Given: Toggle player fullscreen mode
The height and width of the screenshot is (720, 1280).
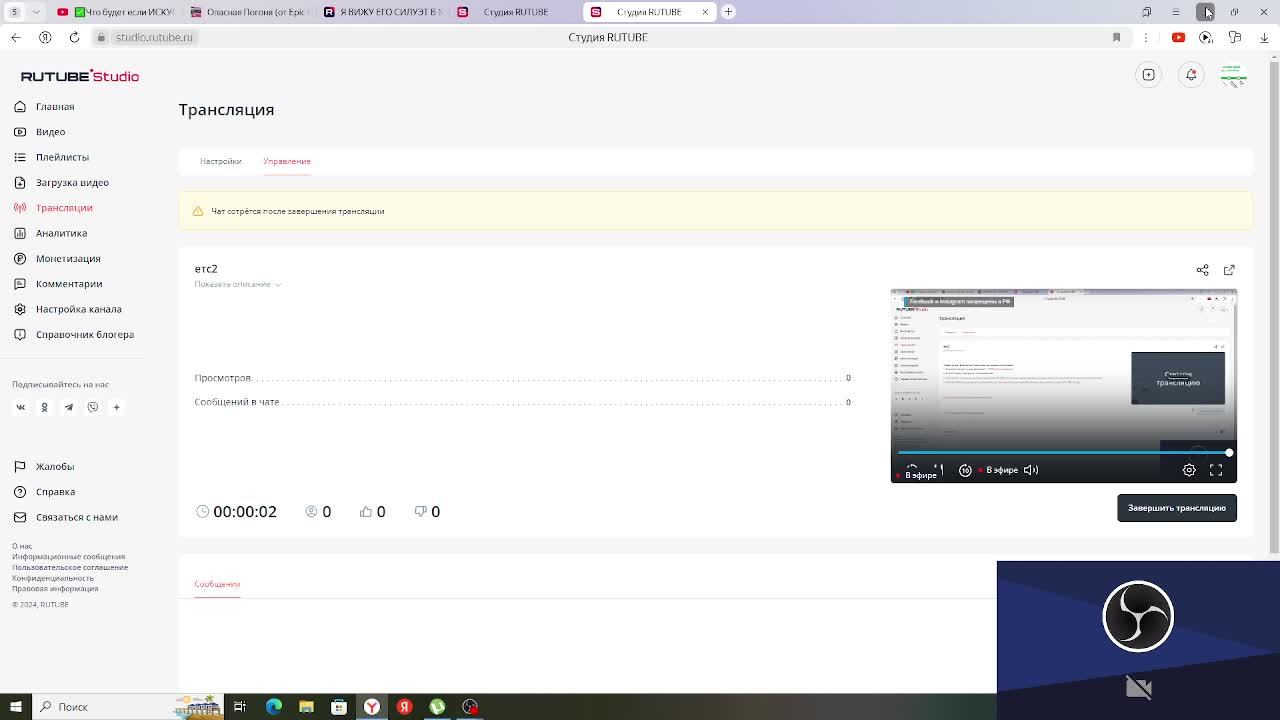Looking at the screenshot, I should 1216,470.
